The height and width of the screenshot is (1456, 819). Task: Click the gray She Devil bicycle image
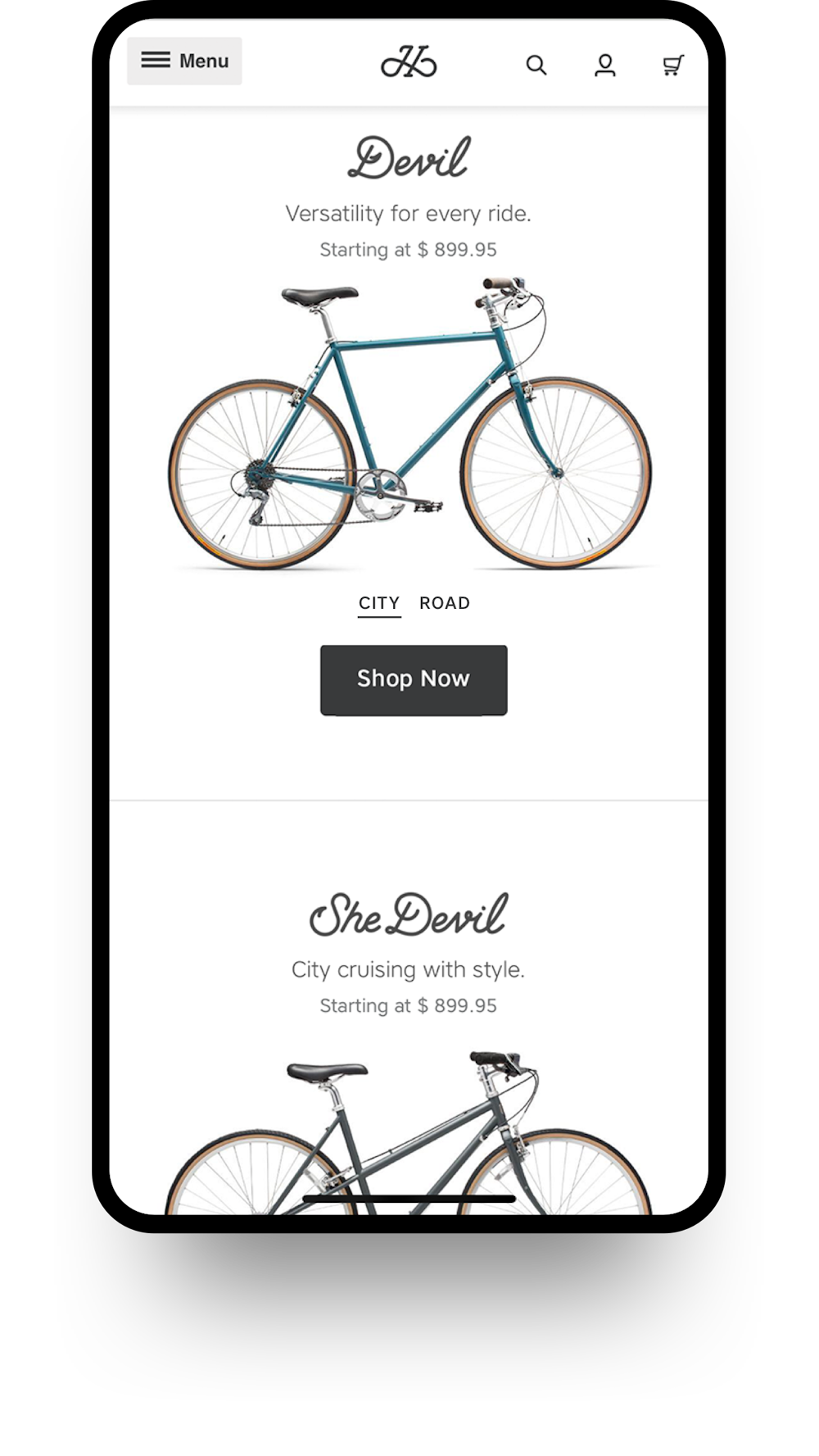point(409,1132)
